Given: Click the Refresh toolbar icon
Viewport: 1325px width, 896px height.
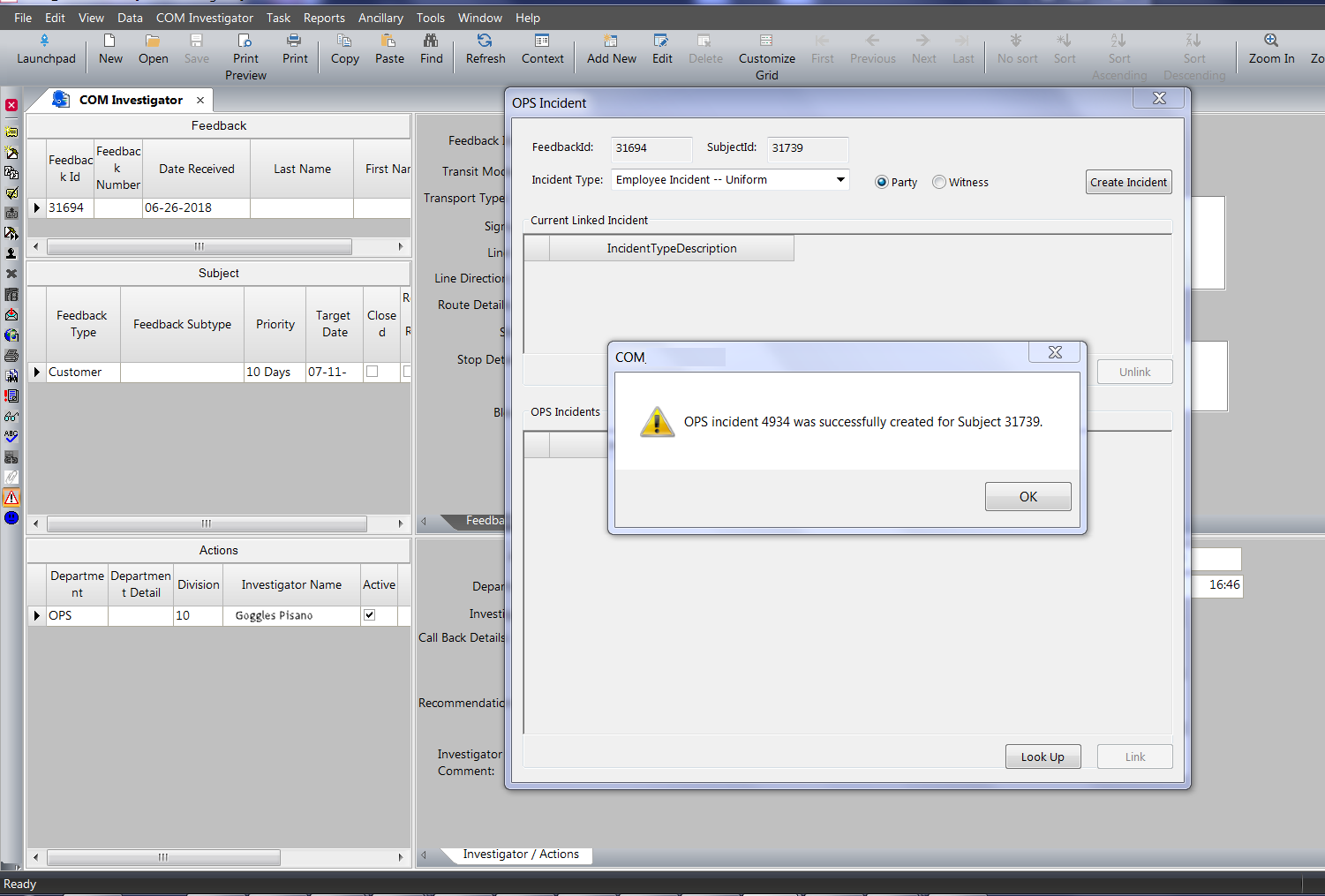Looking at the screenshot, I should pos(485,49).
